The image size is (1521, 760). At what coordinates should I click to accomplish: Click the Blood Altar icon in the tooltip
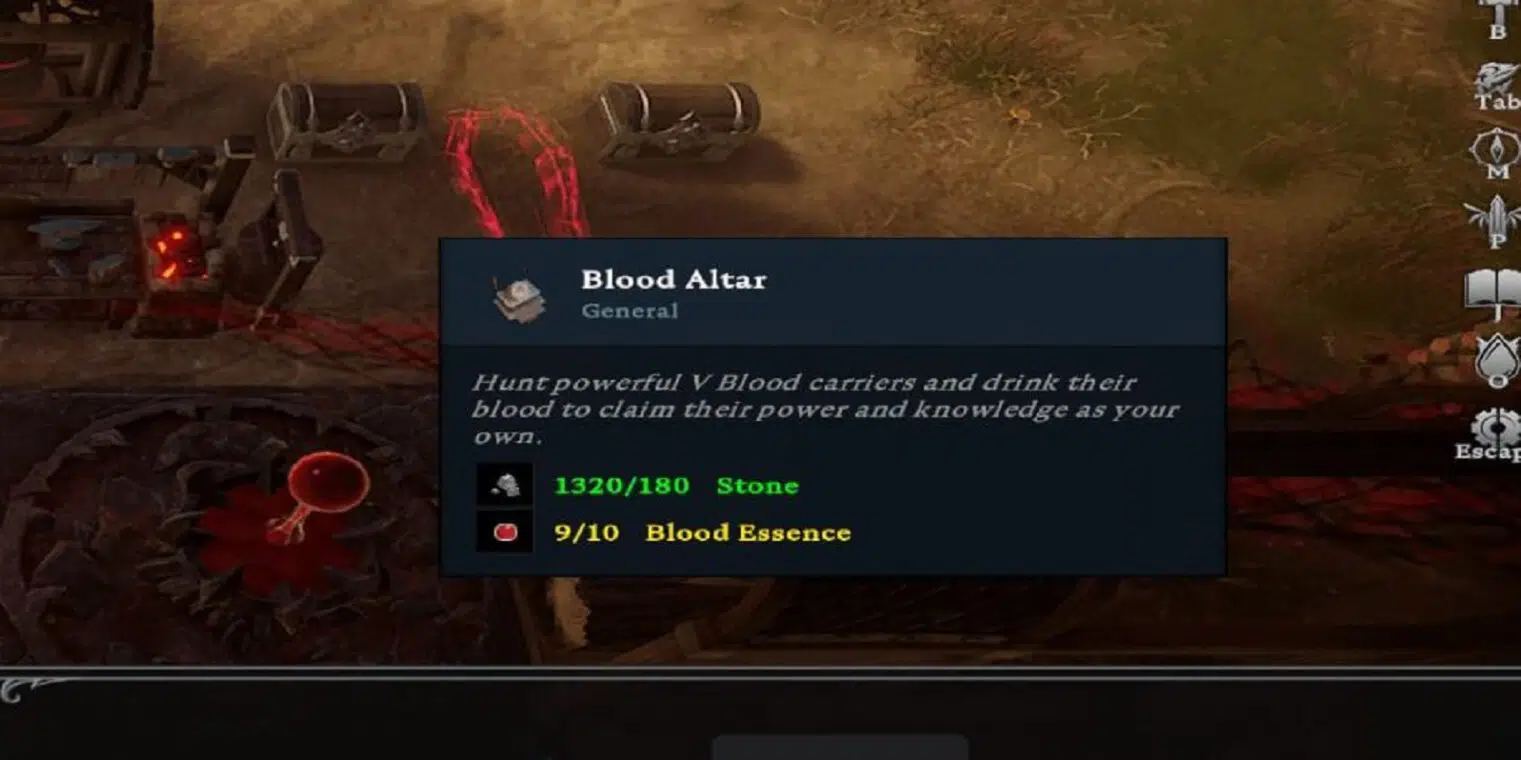[518, 296]
